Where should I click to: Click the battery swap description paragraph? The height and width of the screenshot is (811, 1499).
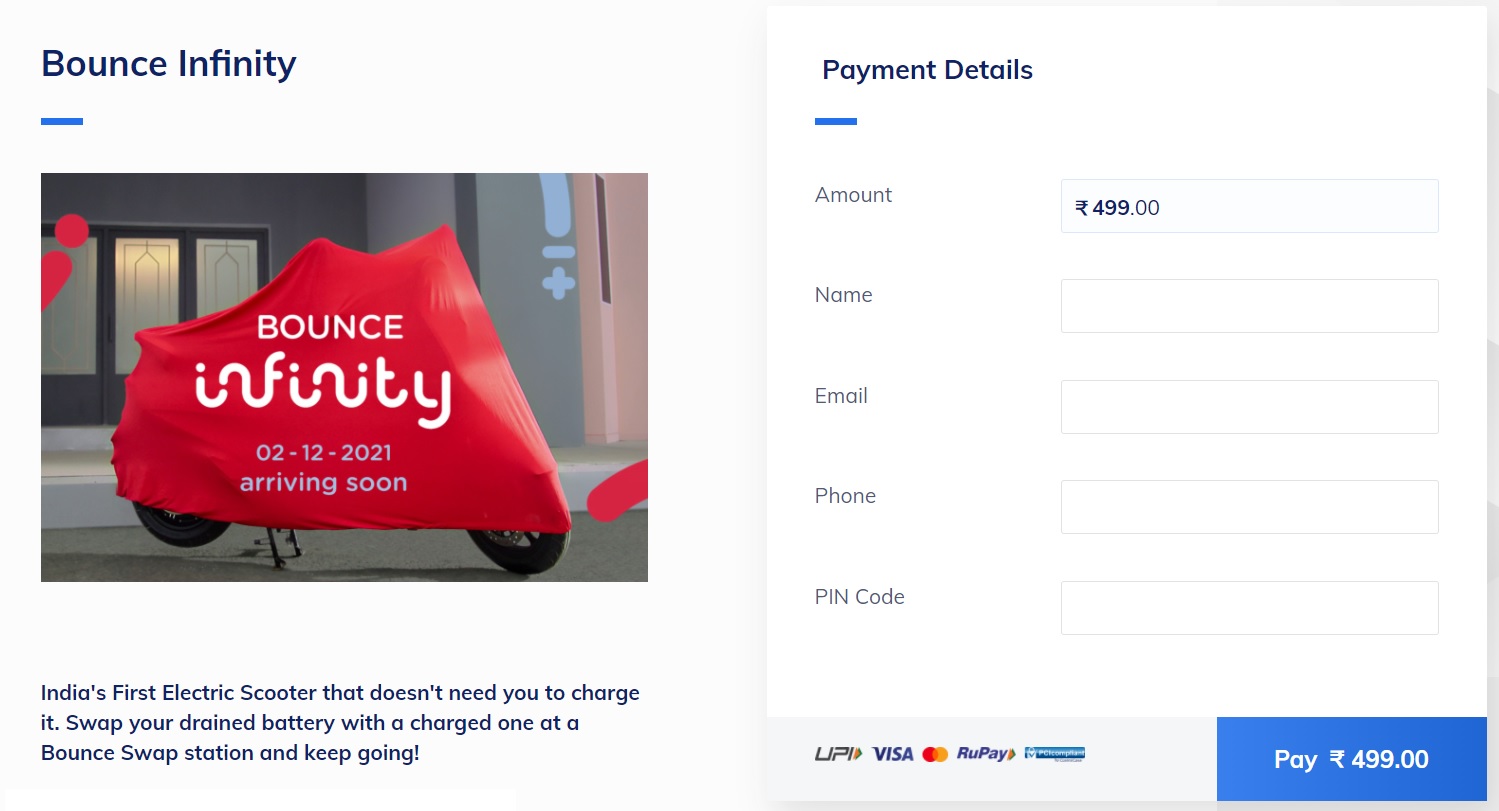coord(340,723)
